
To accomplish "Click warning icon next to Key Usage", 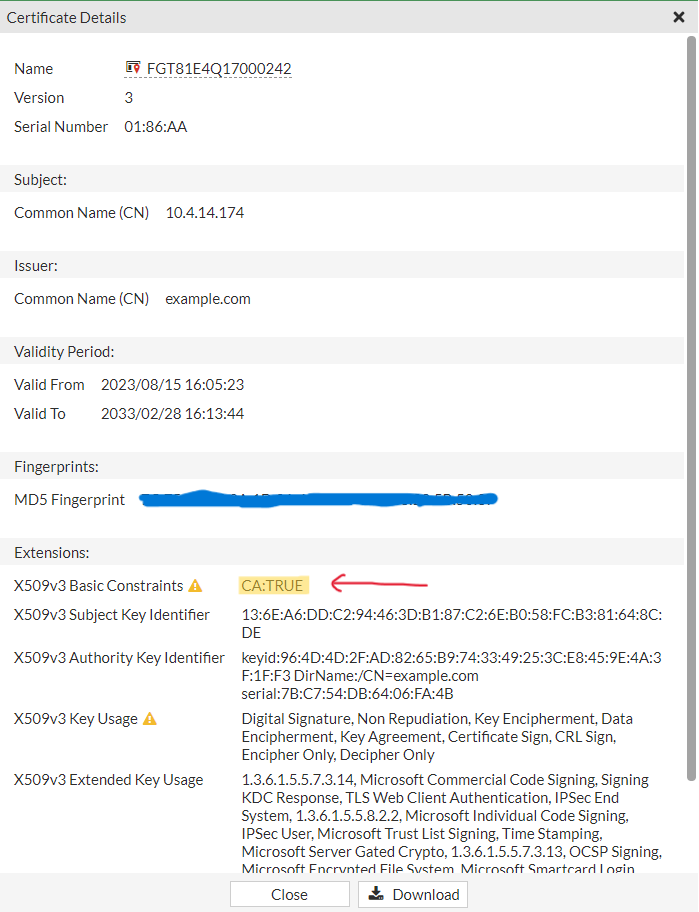I will coord(150,719).
